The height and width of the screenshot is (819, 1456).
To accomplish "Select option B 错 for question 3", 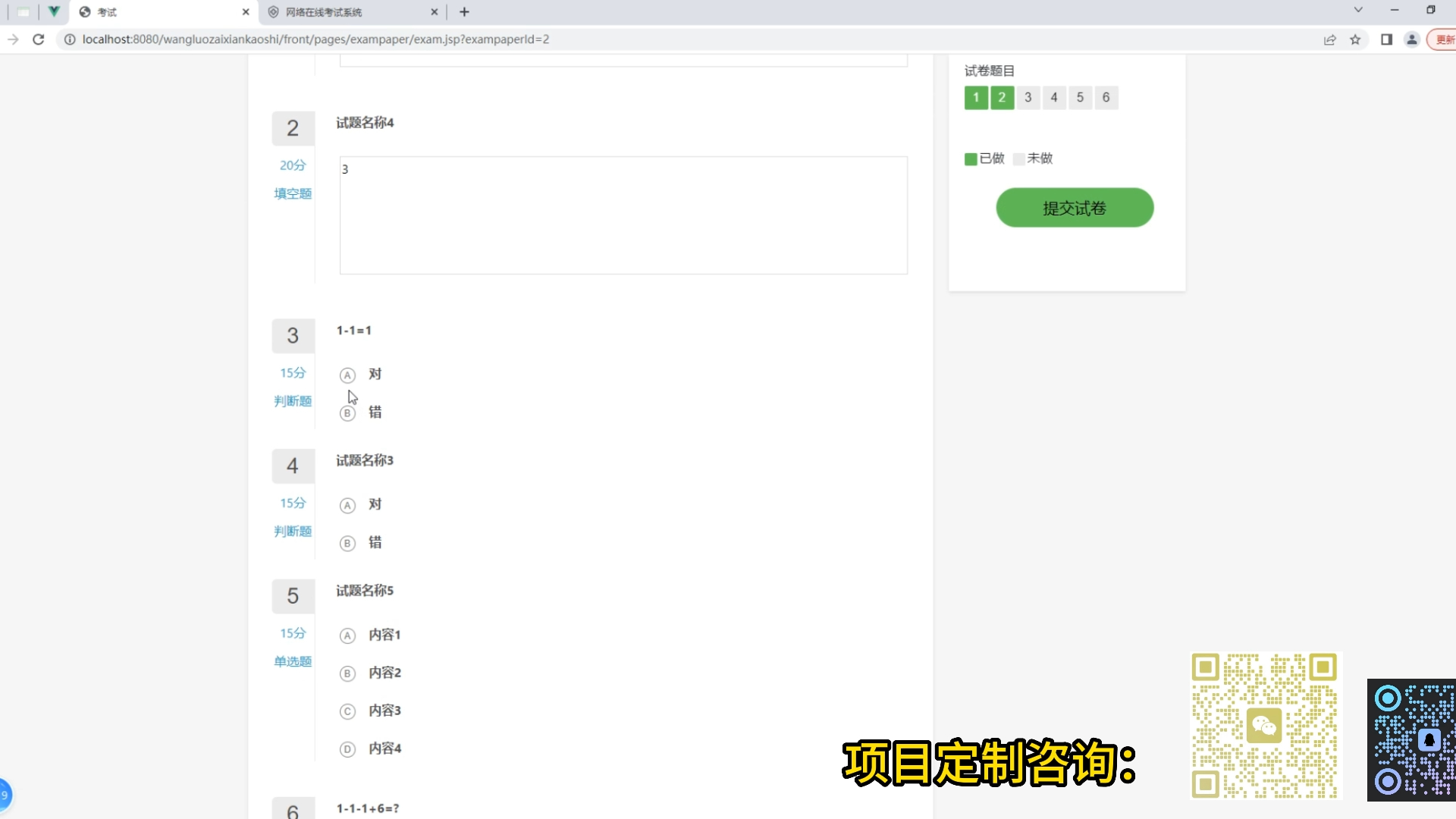I will pos(347,413).
